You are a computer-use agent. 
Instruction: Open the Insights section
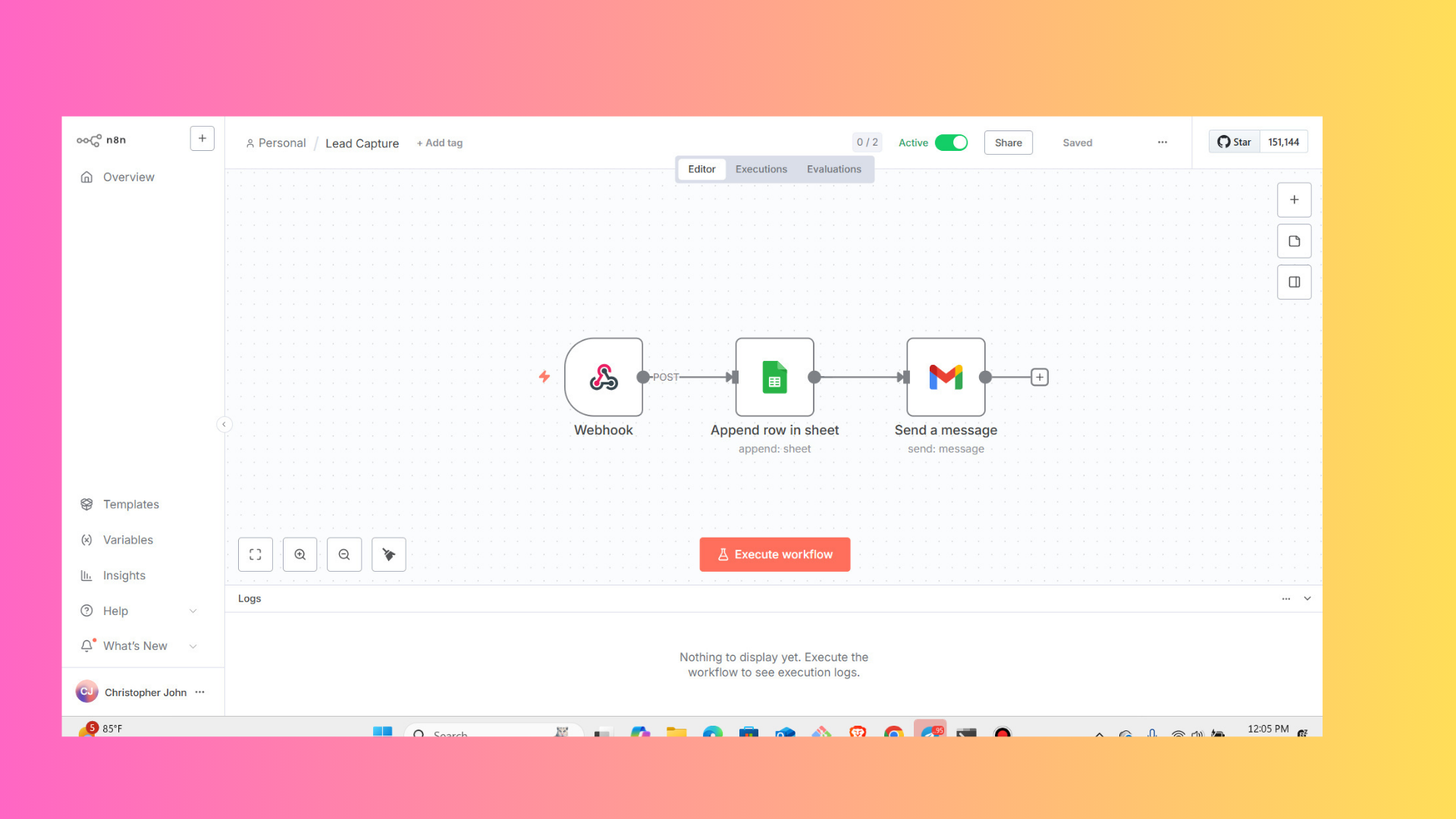tap(124, 576)
